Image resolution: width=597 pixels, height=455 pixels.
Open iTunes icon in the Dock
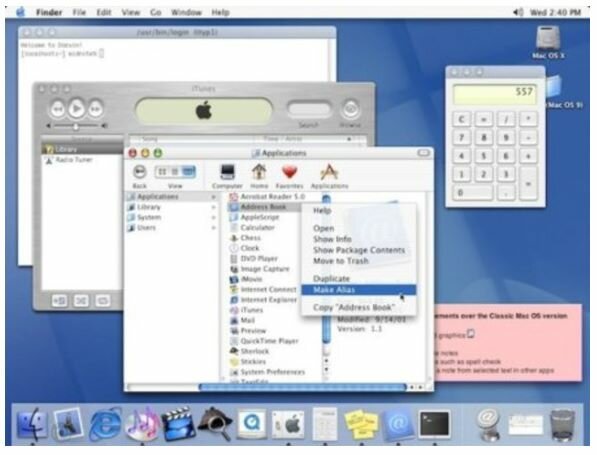(142, 424)
